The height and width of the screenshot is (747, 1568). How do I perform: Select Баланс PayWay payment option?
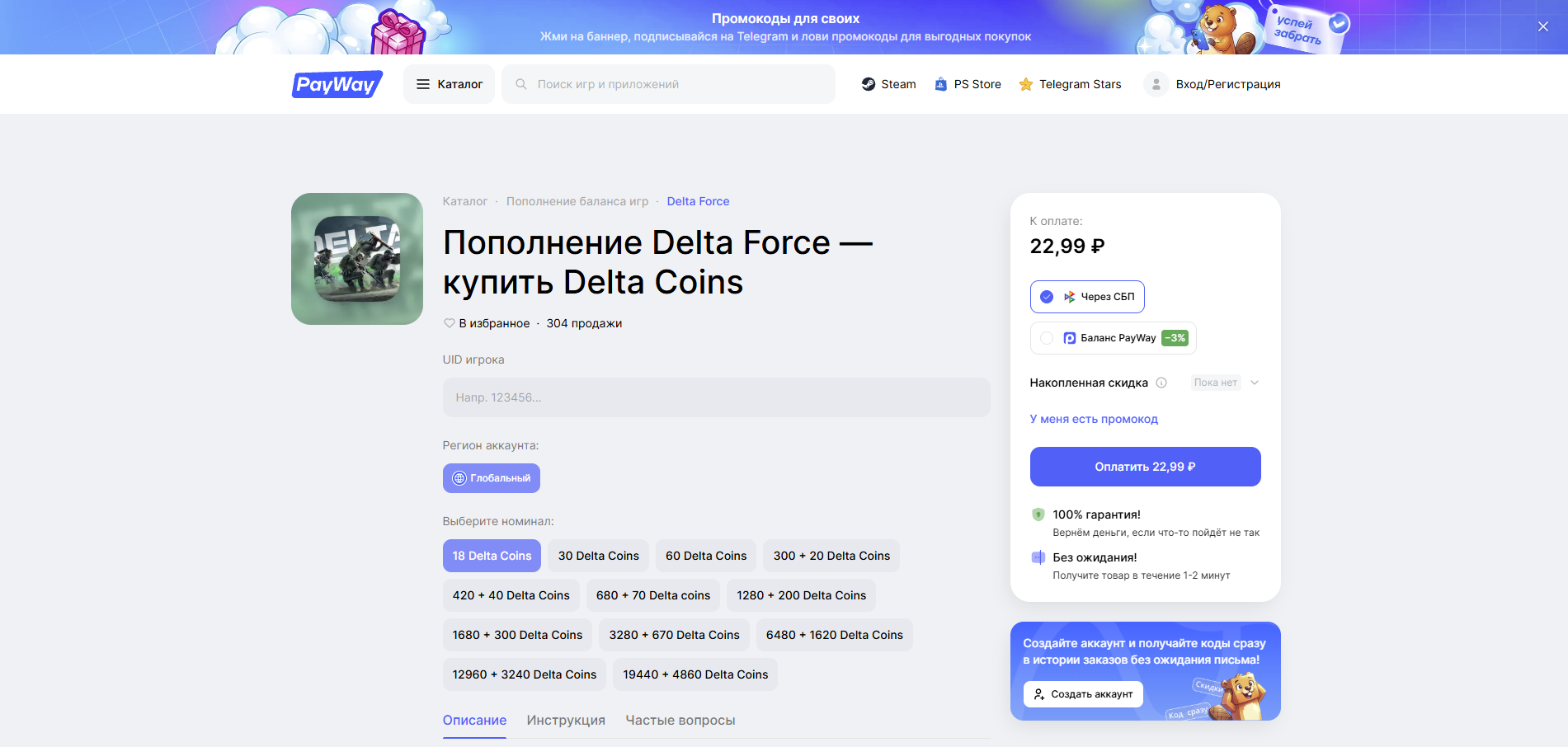pos(1113,338)
